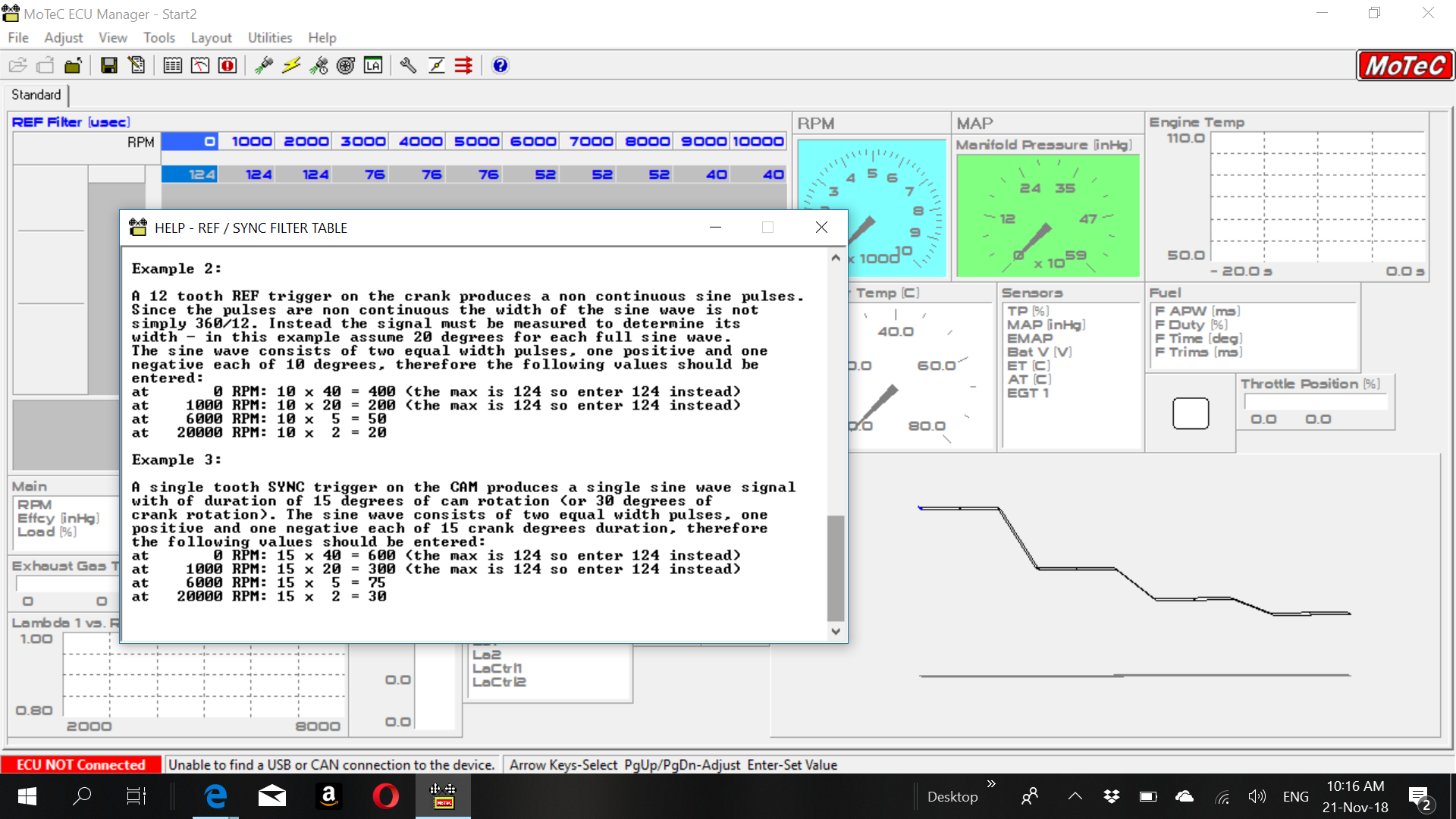Open the Amazon taskbar icon

(329, 796)
